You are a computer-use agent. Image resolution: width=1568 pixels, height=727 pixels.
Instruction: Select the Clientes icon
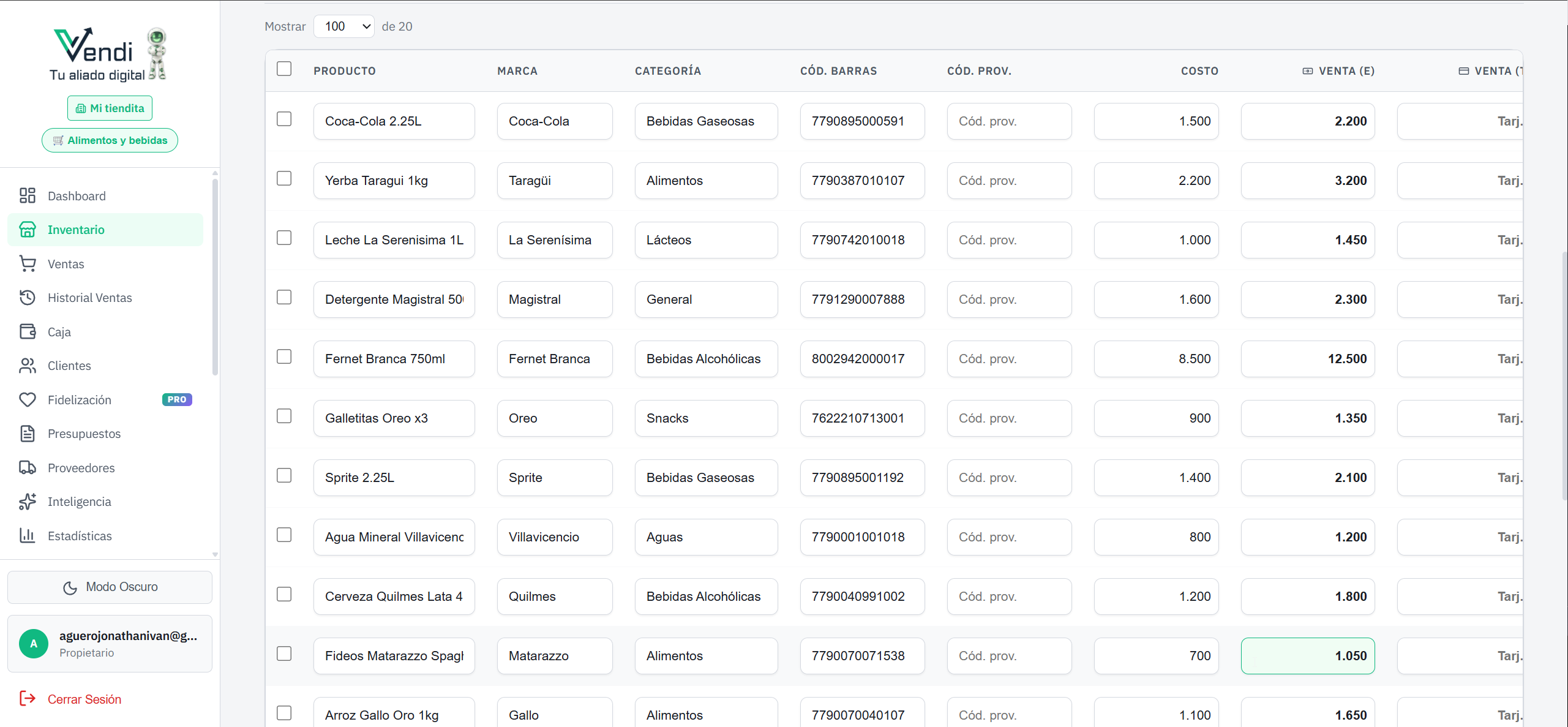pyautogui.click(x=28, y=366)
